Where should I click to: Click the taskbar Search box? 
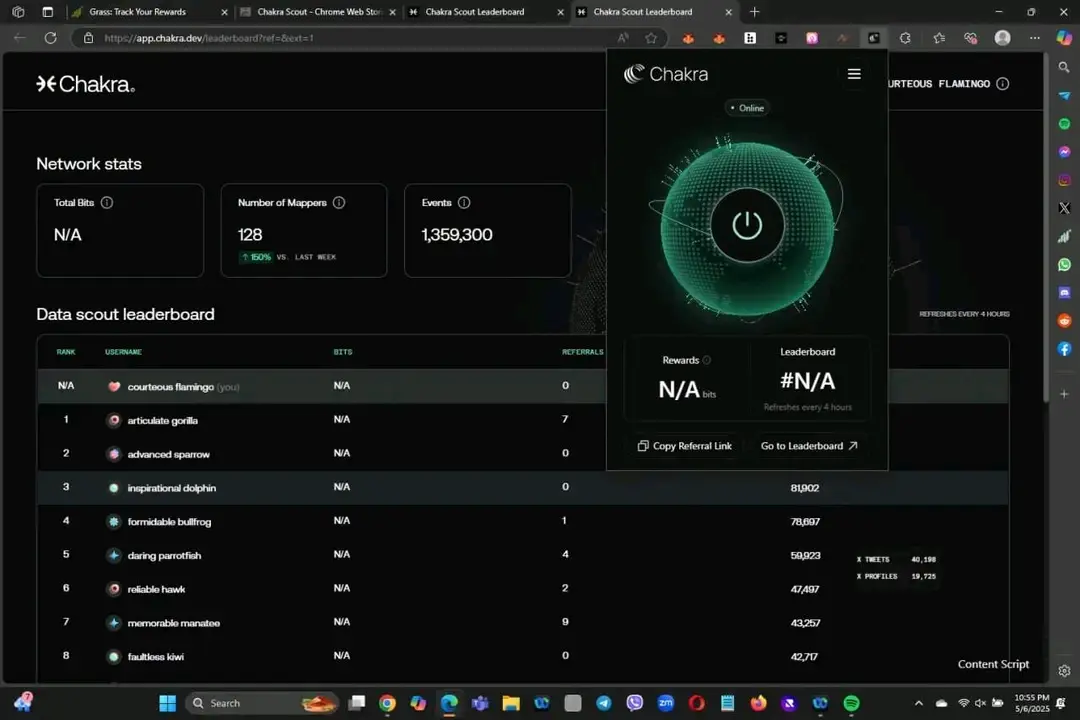[x=262, y=703]
